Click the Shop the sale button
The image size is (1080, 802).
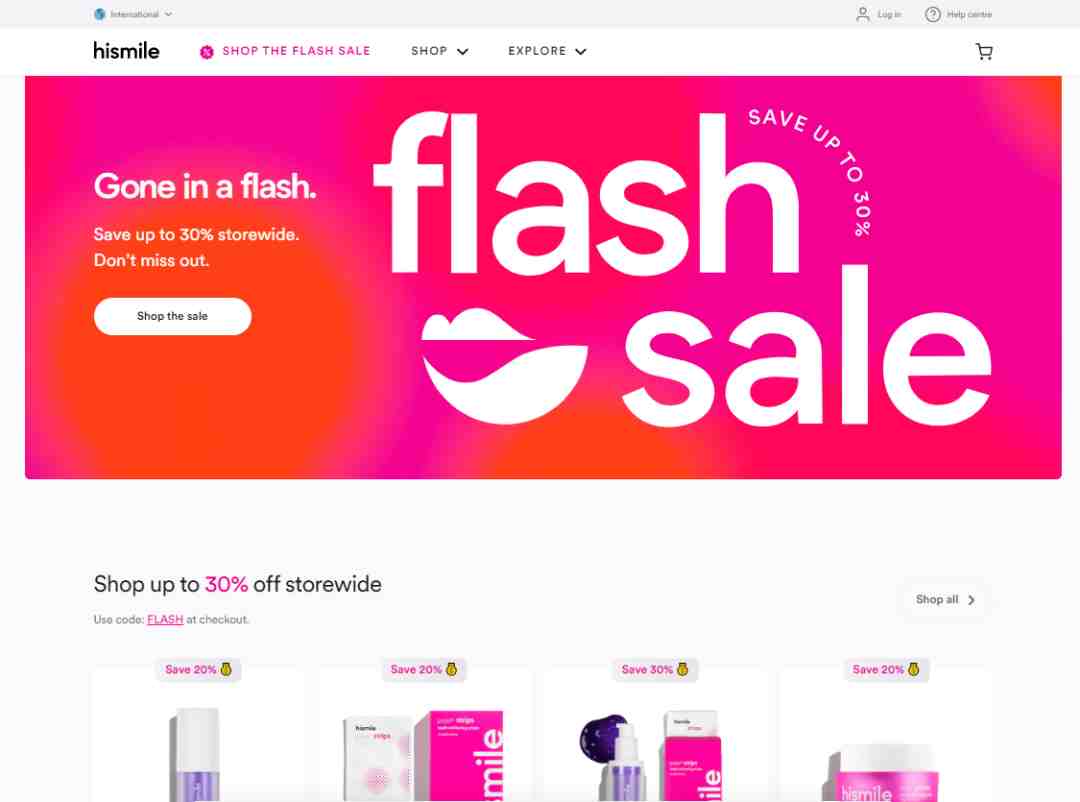pos(172,316)
